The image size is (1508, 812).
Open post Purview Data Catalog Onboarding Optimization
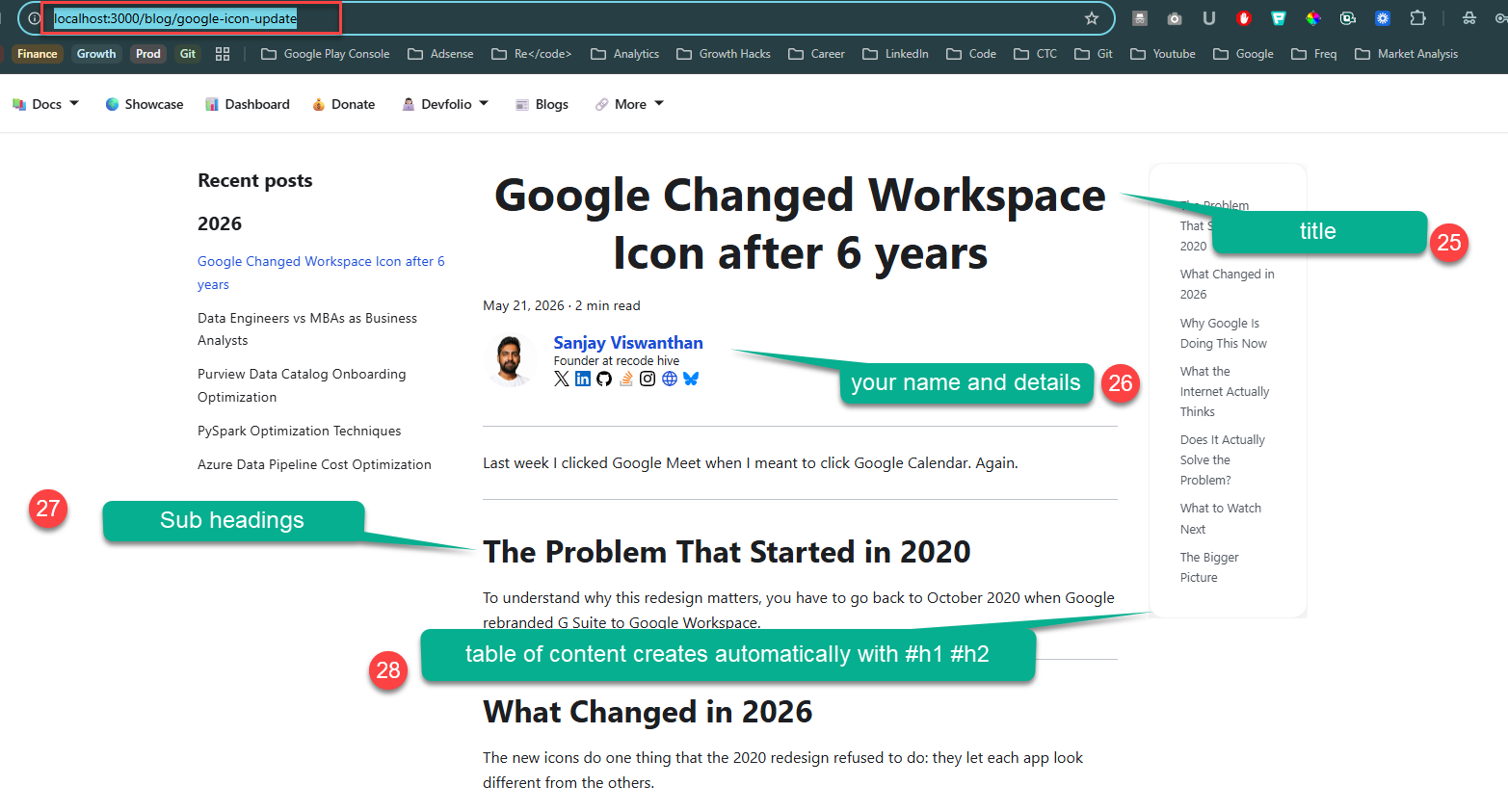(302, 385)
